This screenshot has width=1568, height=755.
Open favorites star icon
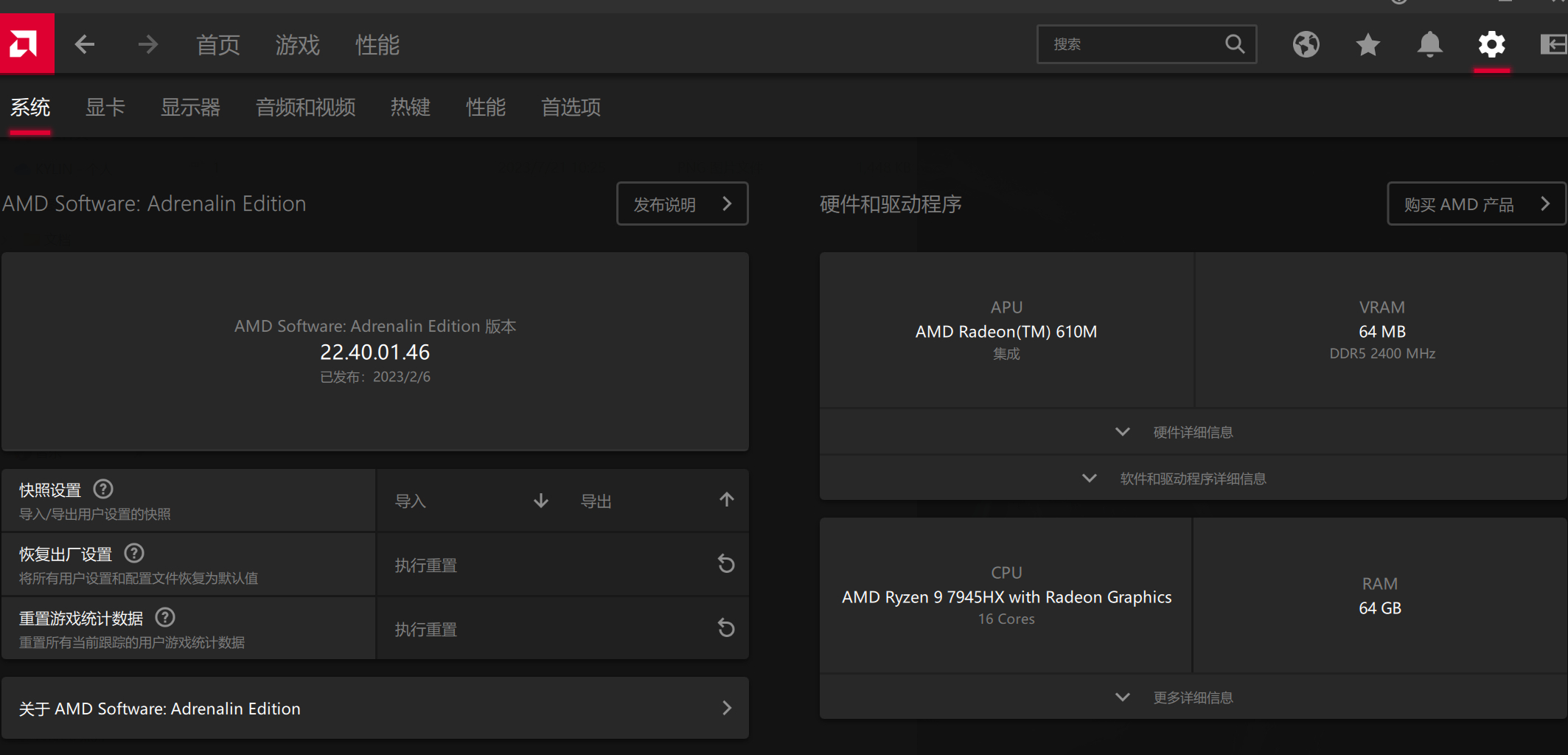pos(1367,44)
